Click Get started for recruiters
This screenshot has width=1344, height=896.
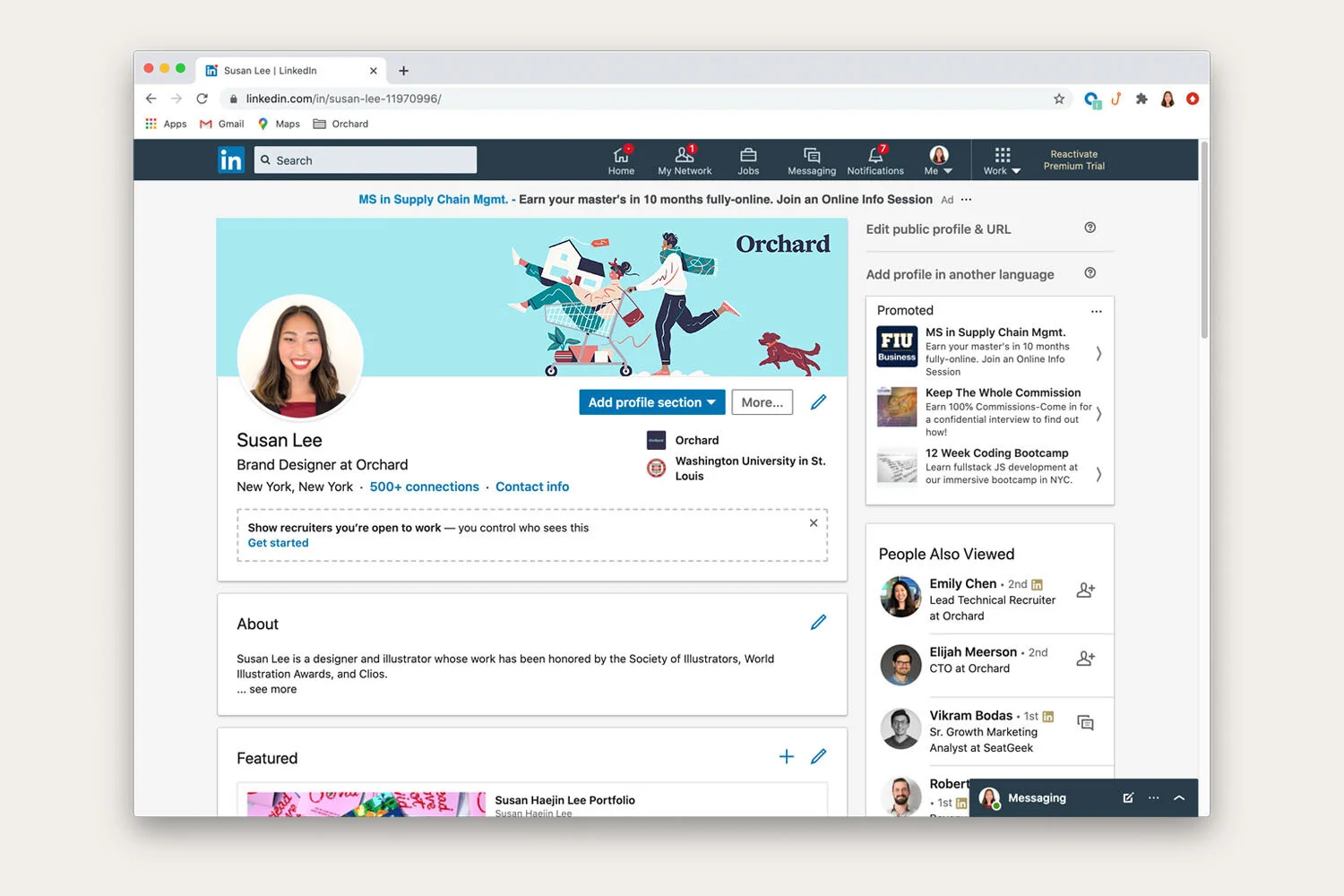pos(278,543)
